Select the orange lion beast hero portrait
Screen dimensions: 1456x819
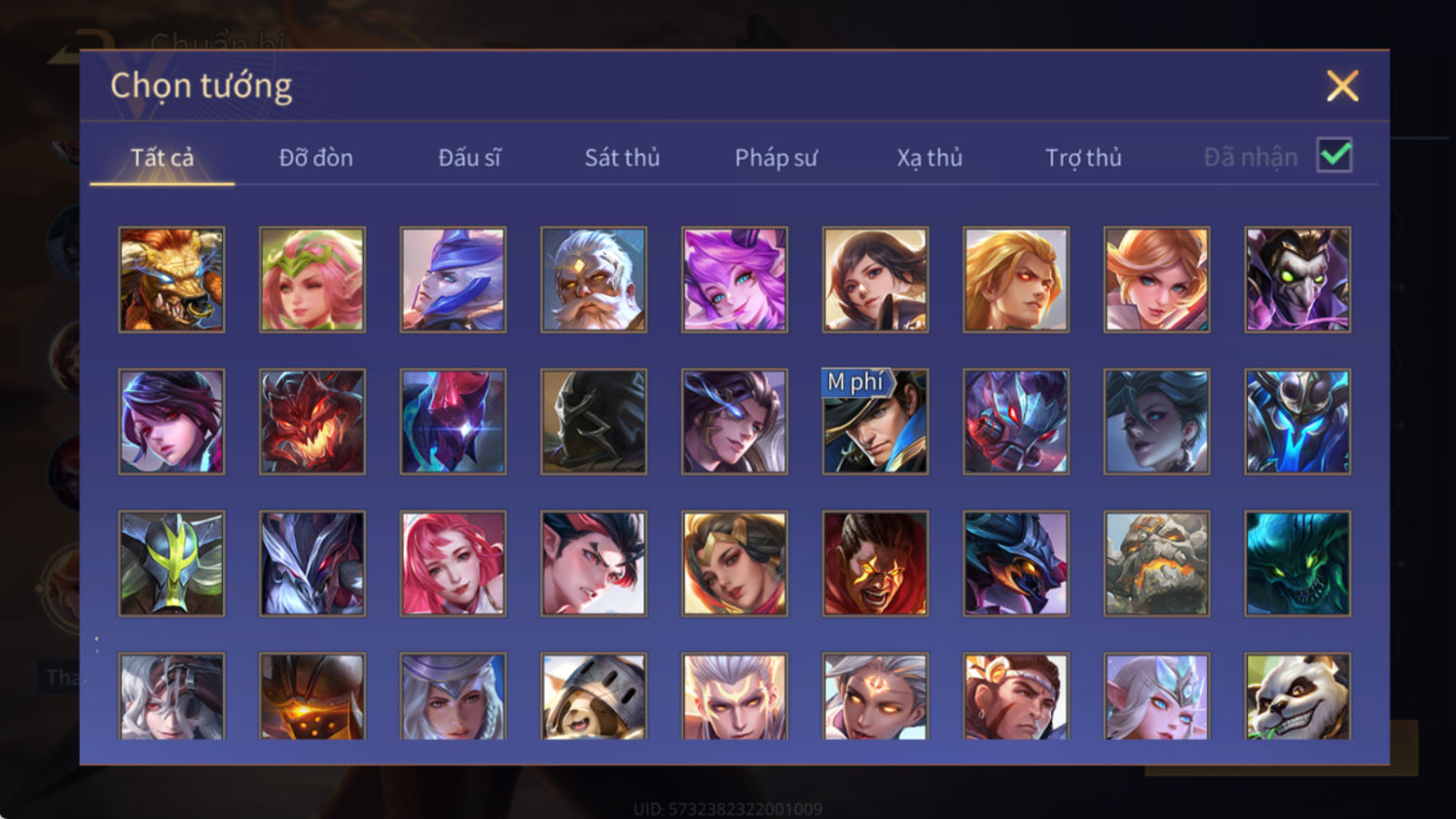point(171,280)
